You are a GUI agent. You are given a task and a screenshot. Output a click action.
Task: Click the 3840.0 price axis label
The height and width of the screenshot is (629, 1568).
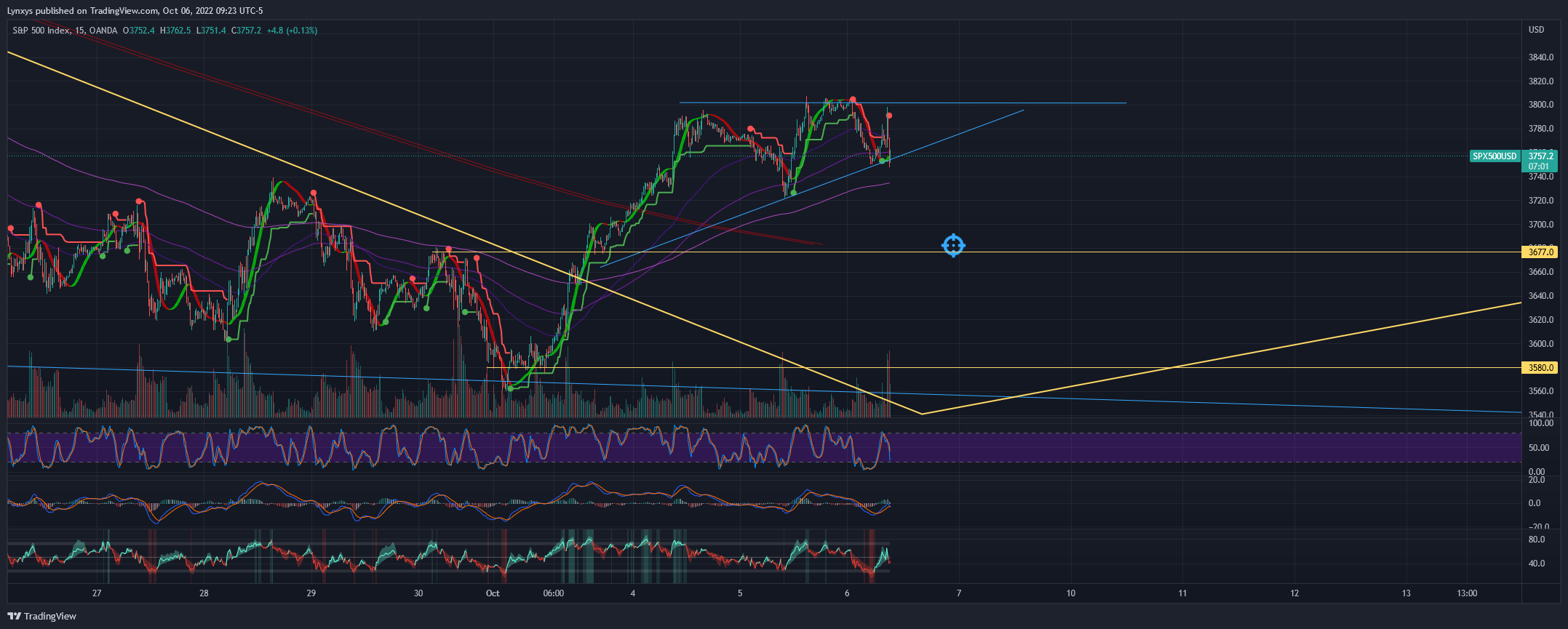pyautogui.click(x=1541, y=57)
